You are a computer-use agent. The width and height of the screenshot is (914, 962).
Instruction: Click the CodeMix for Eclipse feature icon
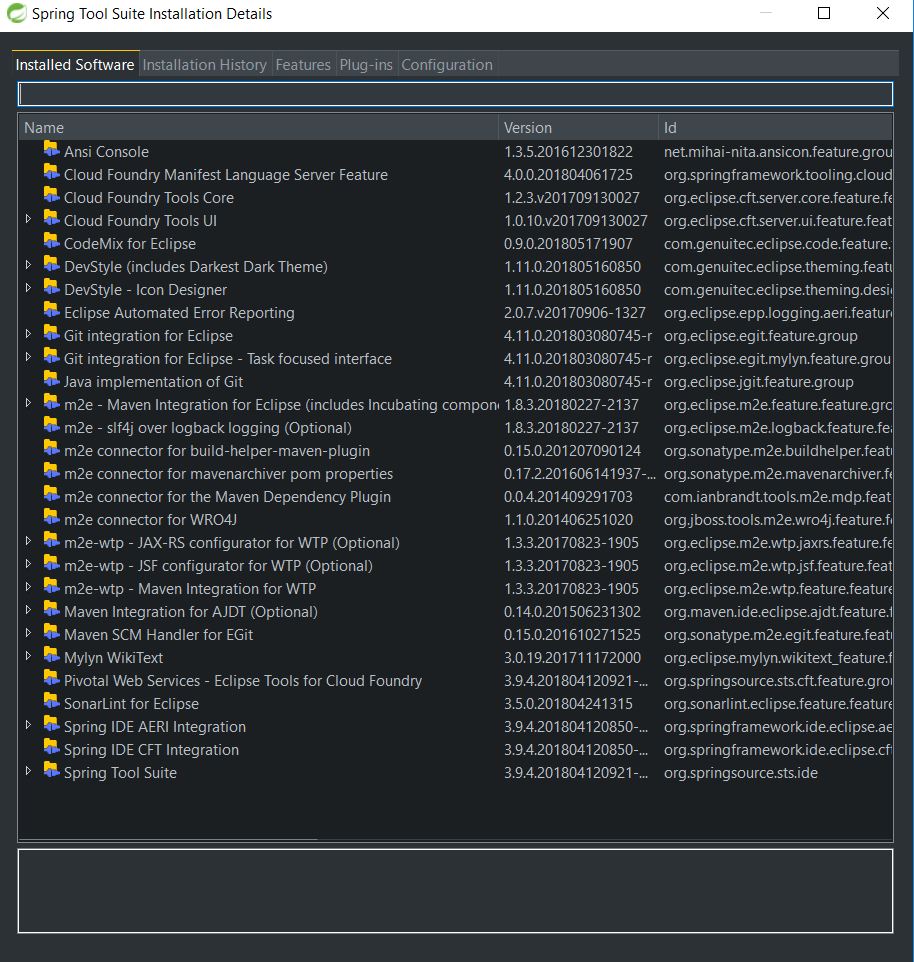coord(52,242)
